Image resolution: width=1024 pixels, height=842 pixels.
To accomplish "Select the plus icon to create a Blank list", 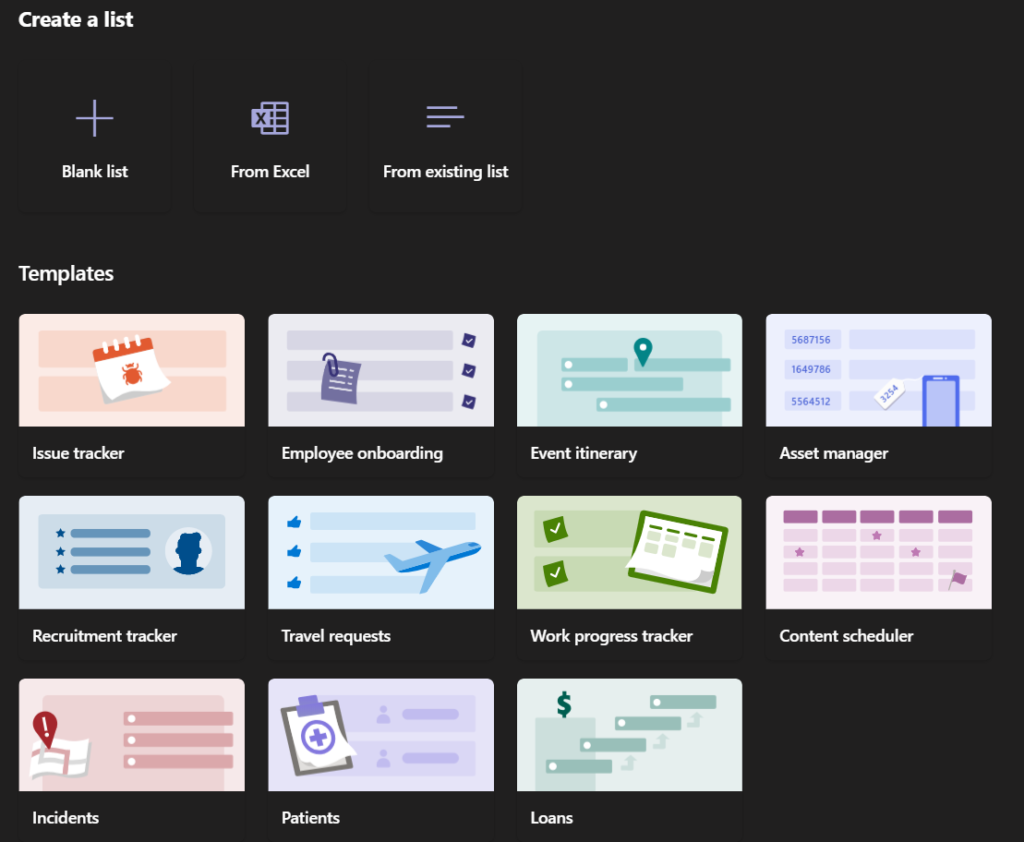I will click(94, 117).
